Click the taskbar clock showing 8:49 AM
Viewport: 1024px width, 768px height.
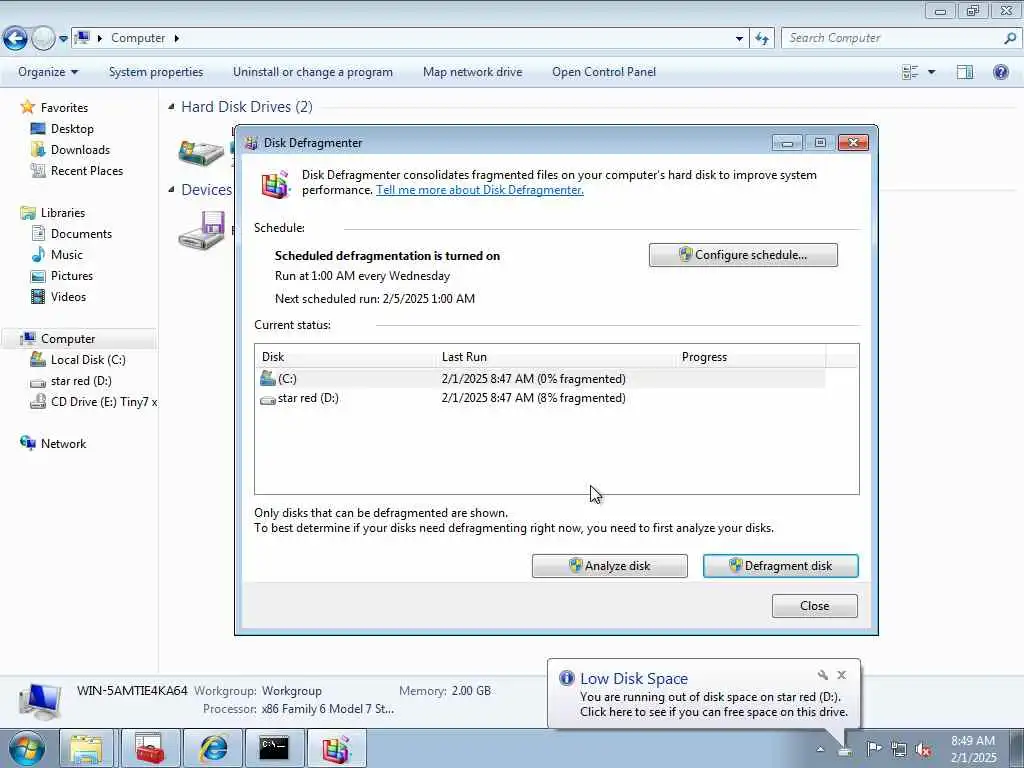click(x=973, y=749)
